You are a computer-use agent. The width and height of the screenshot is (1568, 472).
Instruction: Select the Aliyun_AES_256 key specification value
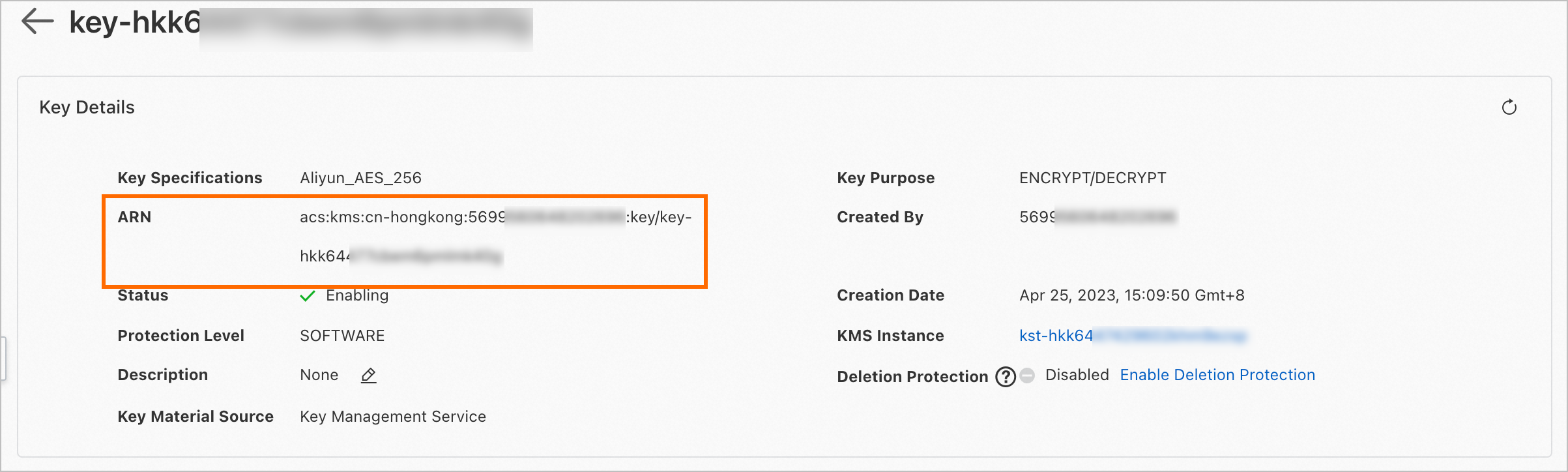coord(360,178)
